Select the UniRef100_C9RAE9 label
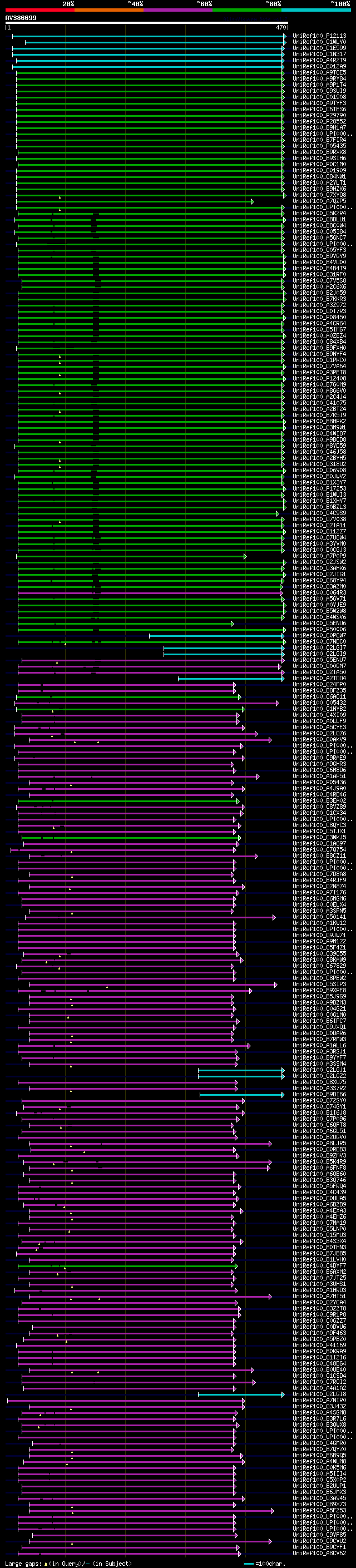Viewport: 356px width, 1568px height. (319, 758)
